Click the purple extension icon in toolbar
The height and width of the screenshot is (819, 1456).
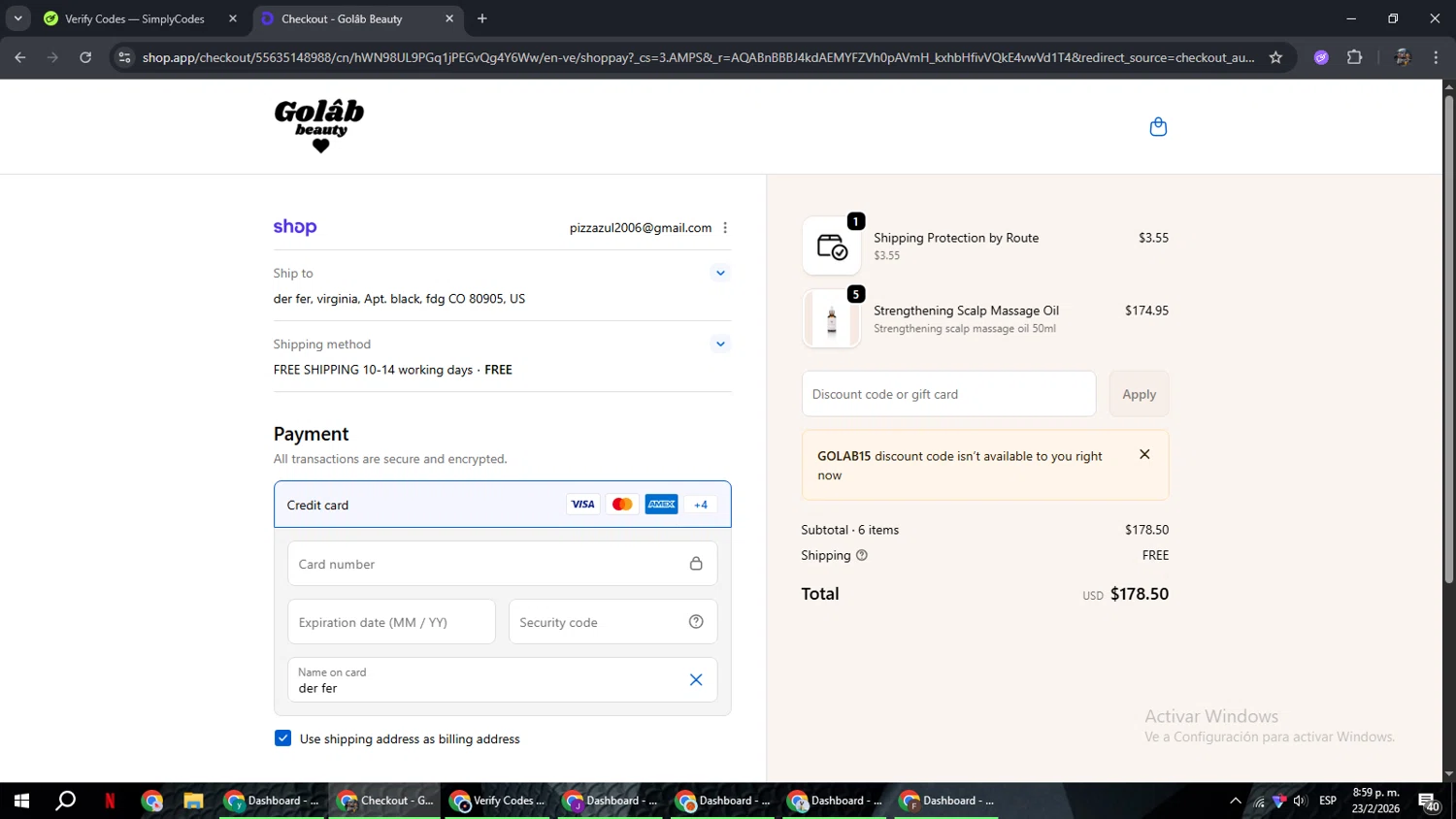click(x=1321, y=57)
